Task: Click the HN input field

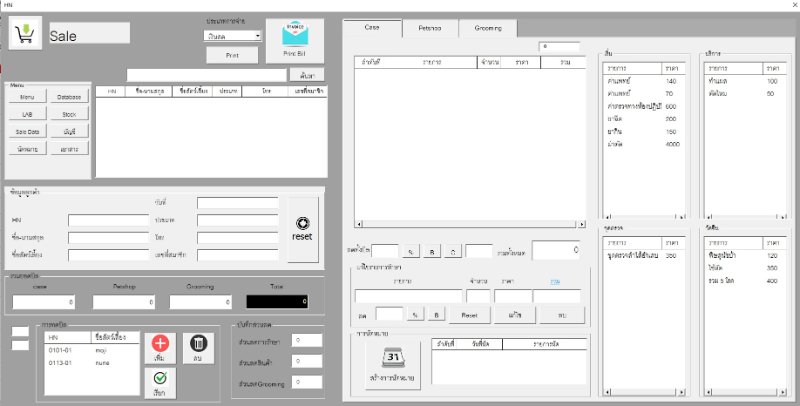Action: (107, 220)
